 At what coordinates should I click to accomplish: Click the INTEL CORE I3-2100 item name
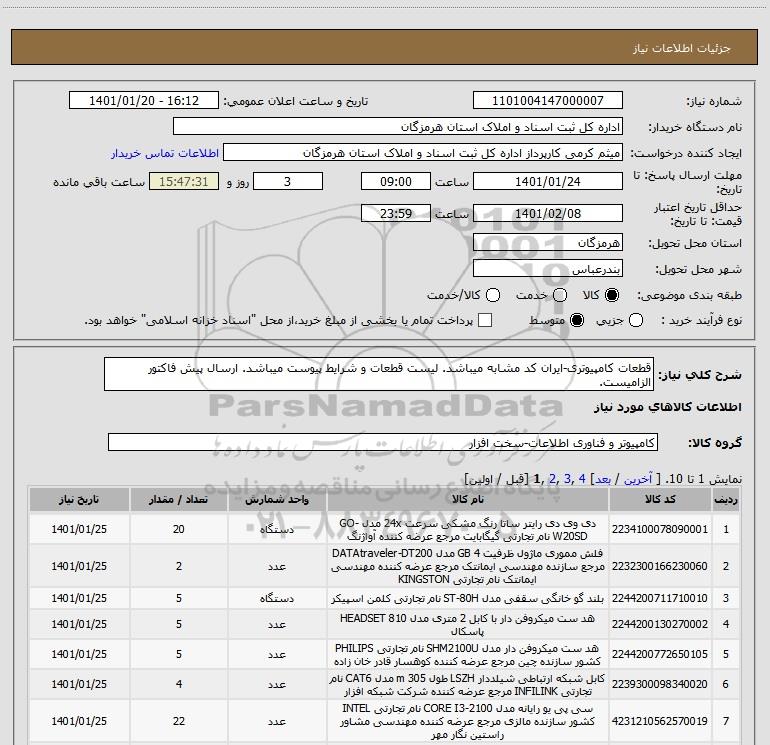tap(468, 721)
